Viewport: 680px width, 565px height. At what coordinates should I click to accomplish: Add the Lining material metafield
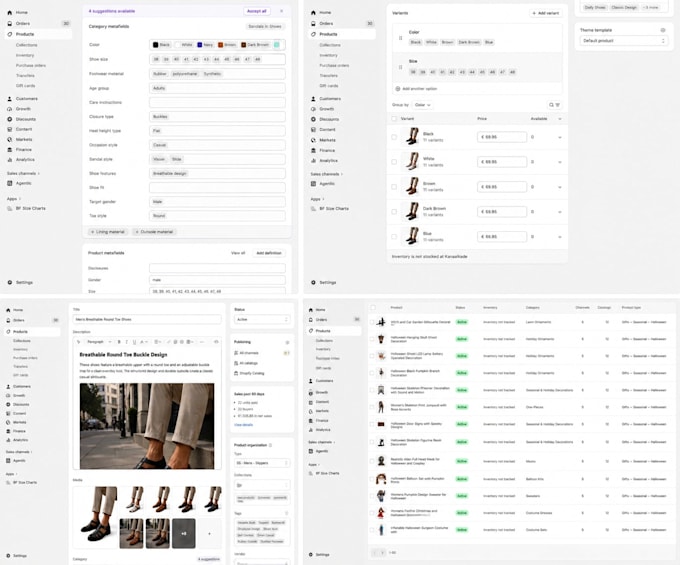pos(108,232)
